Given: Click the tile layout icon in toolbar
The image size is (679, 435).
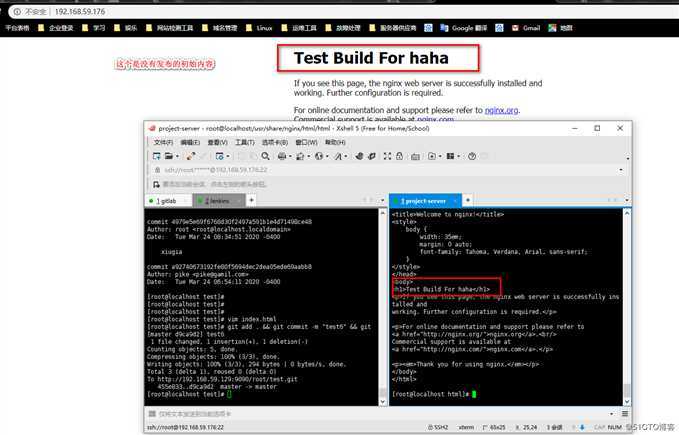Looking at the screenshot, I should pos(450,156).
